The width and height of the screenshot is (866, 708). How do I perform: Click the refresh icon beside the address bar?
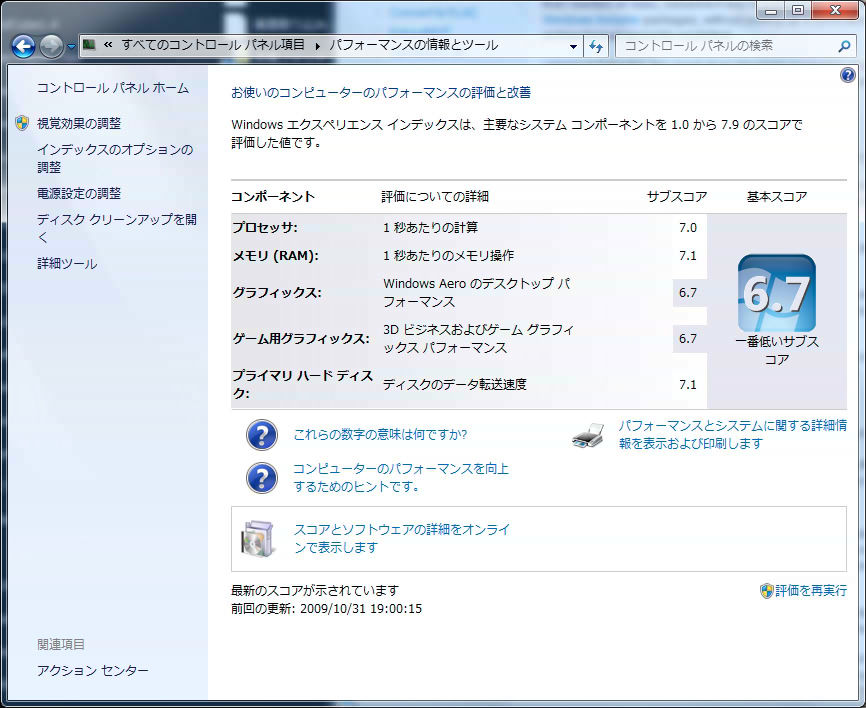(597, 46)
